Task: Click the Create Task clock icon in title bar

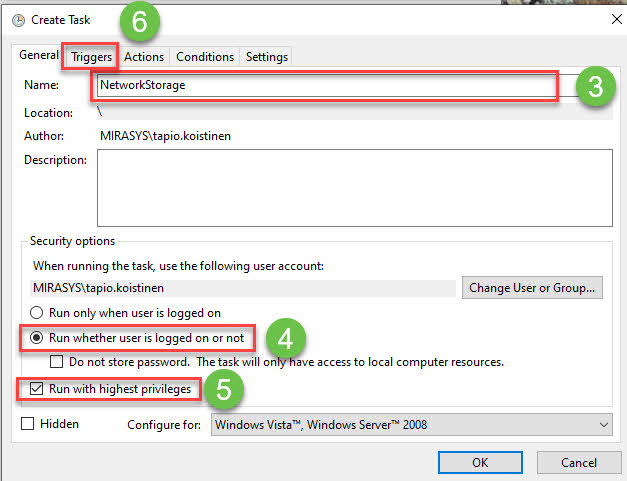Action: tap(18, 20)
